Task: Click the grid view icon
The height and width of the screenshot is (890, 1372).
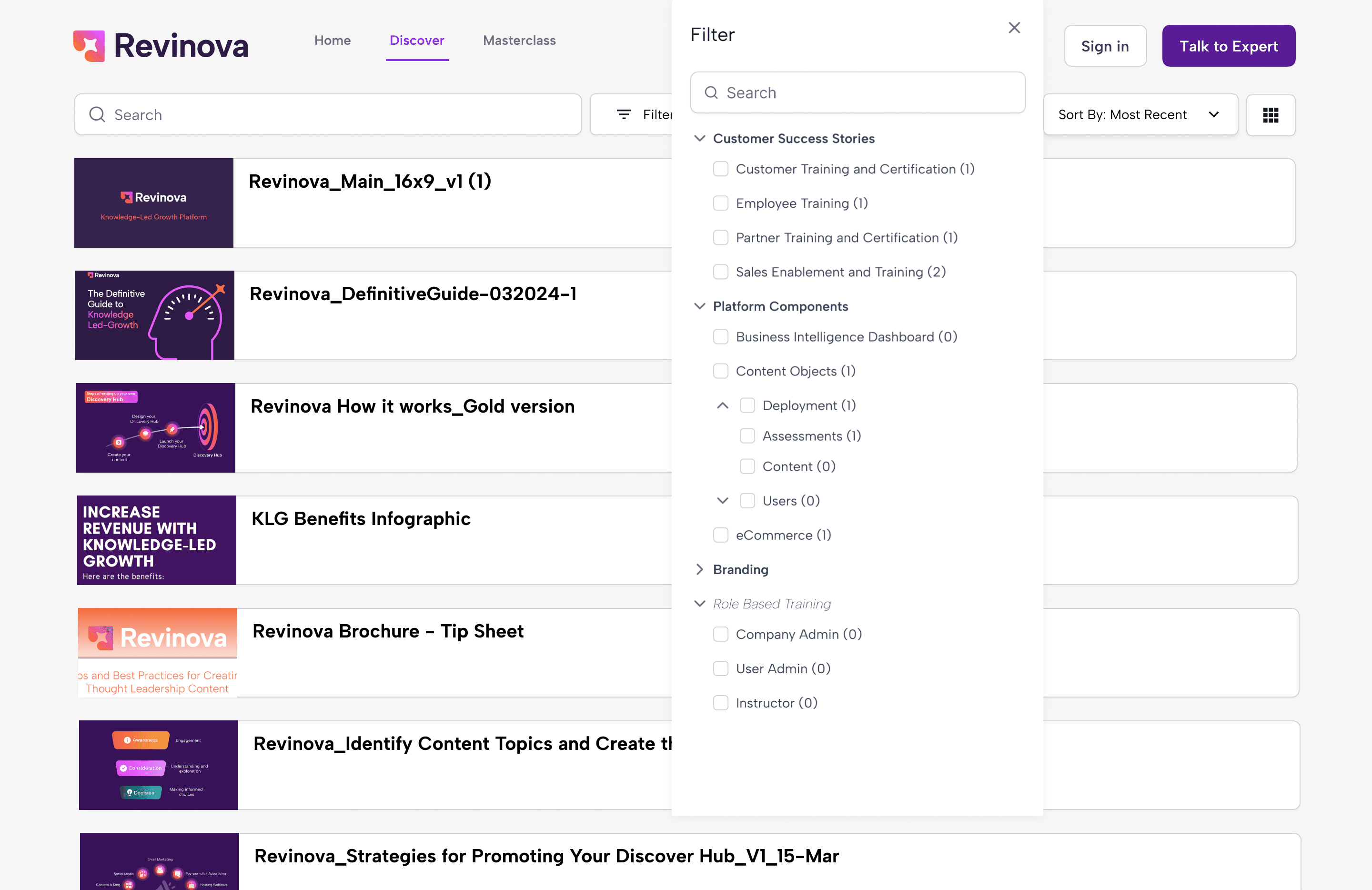Action: [1270, 115]
